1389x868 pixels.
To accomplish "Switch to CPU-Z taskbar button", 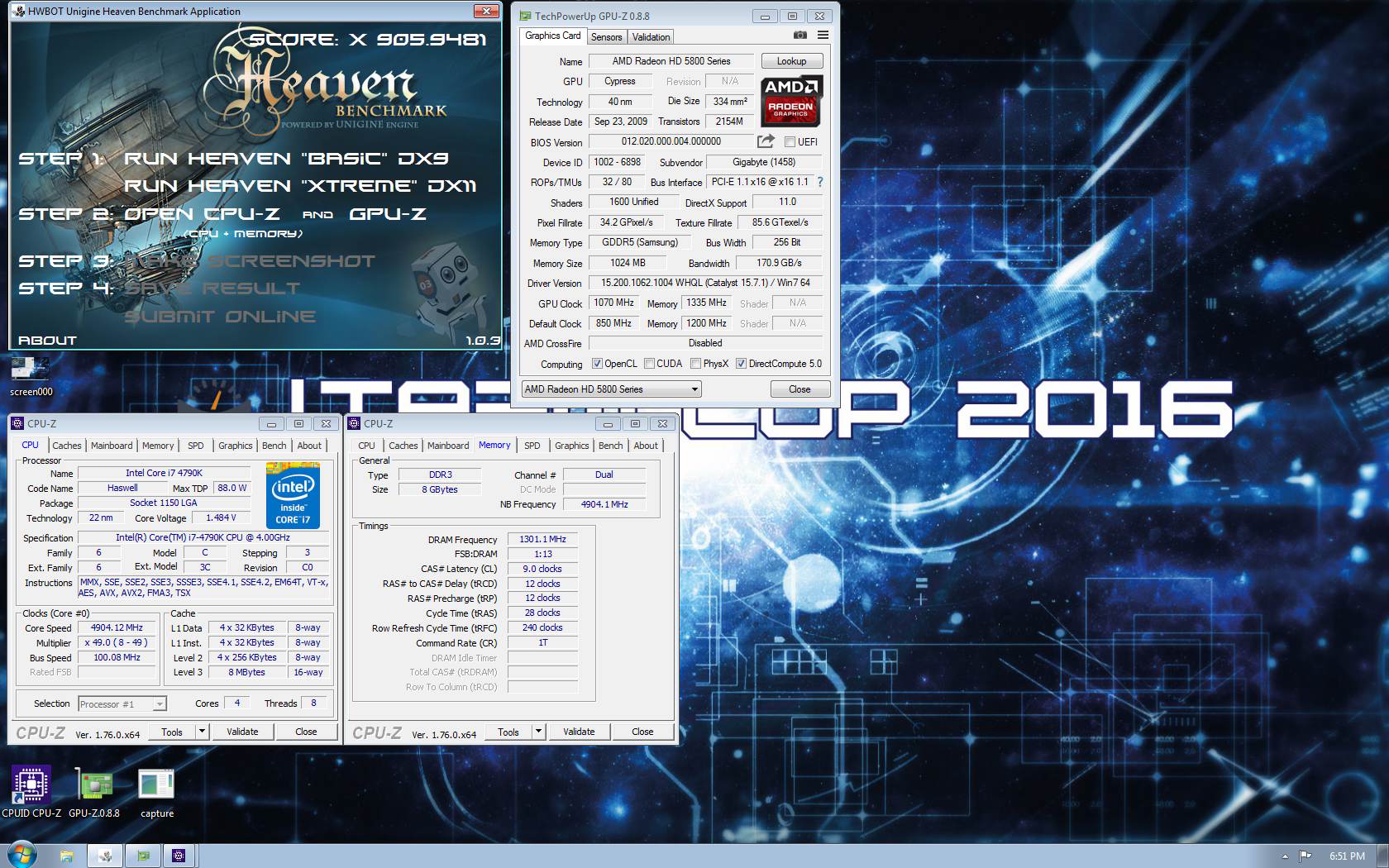I will pos(179,856).
